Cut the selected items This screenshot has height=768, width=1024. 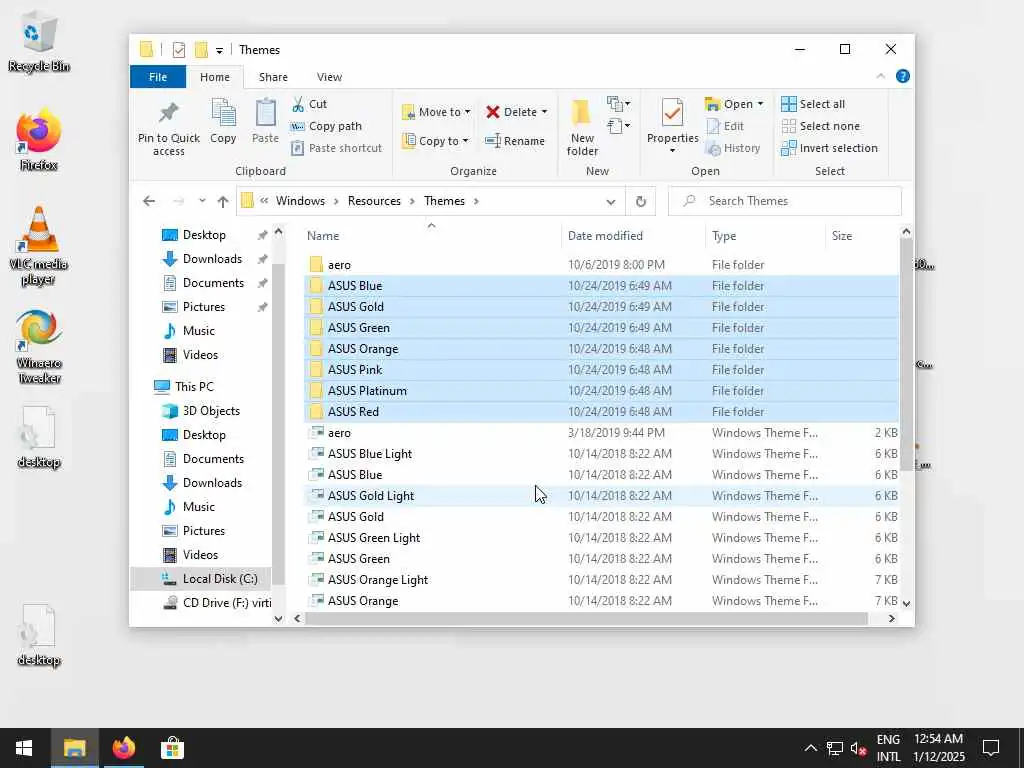click(310, 104)
